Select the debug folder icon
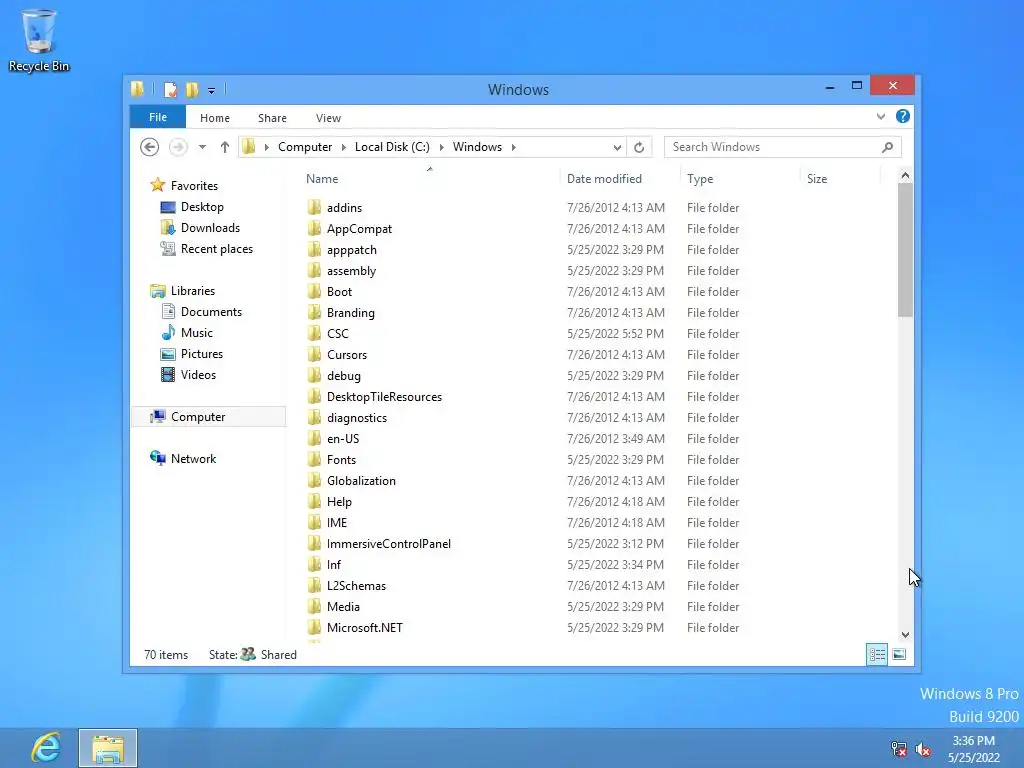This screenshot has height=768, width=1024. coord(315,376)
